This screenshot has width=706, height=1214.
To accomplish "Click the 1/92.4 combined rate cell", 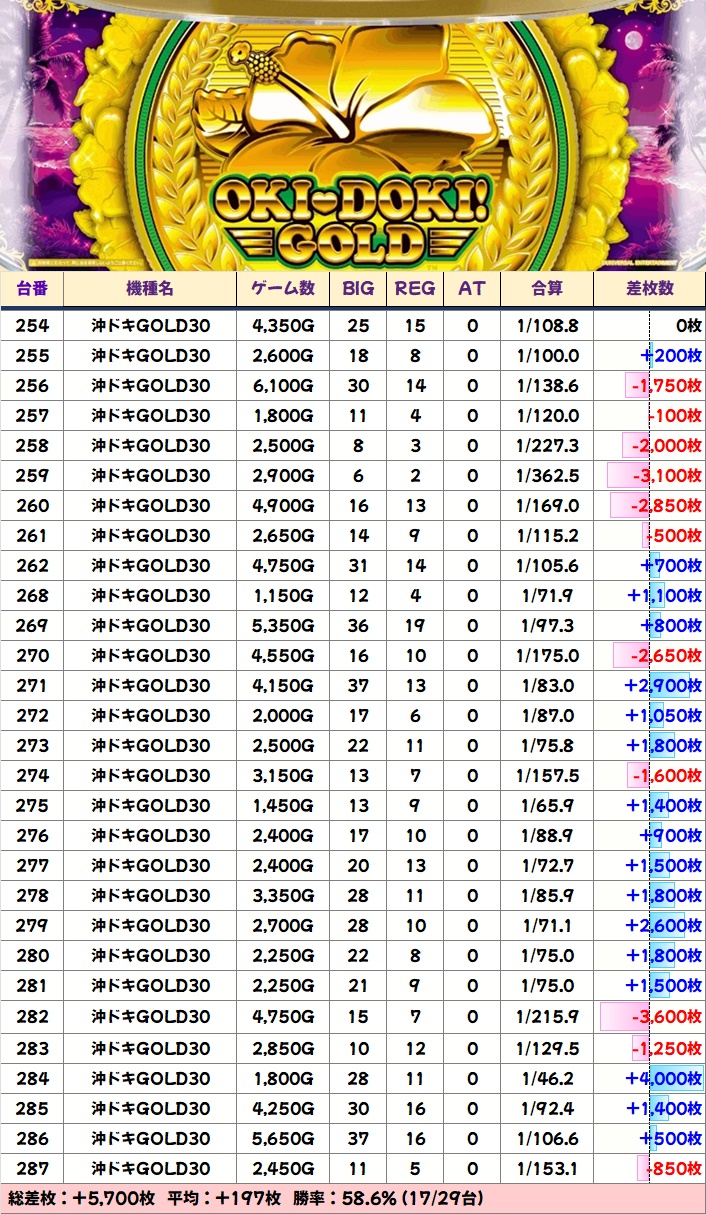I will point(547,1108).
